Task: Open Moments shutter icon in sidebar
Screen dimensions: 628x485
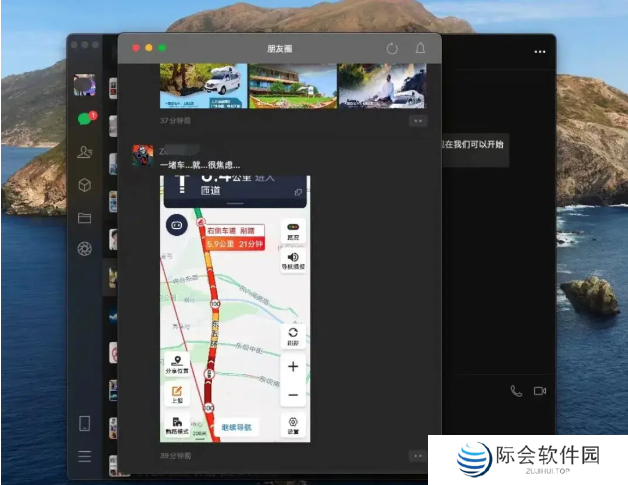Action: point(85,249)
